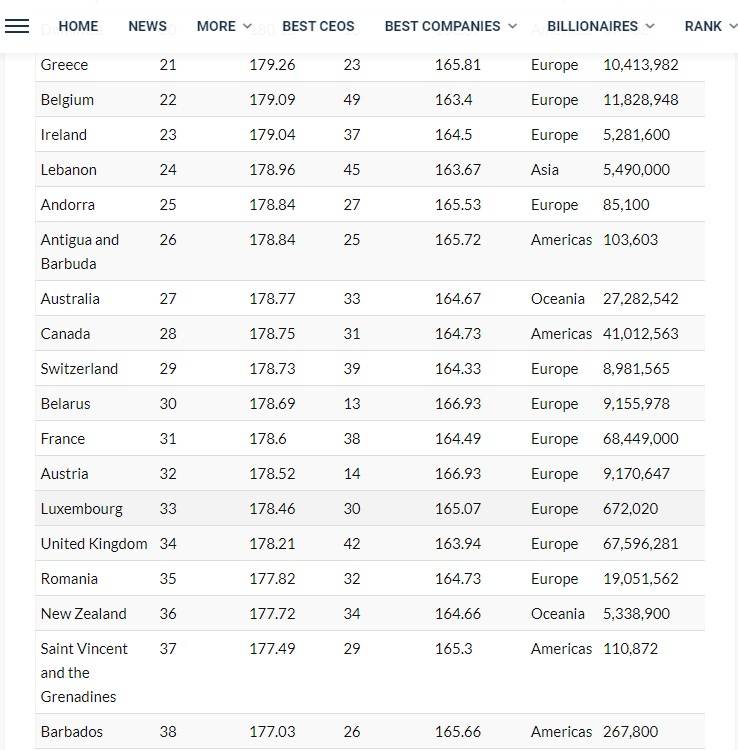Open the NEWS section
Screen dimensions: 738x750
[147, 26]
